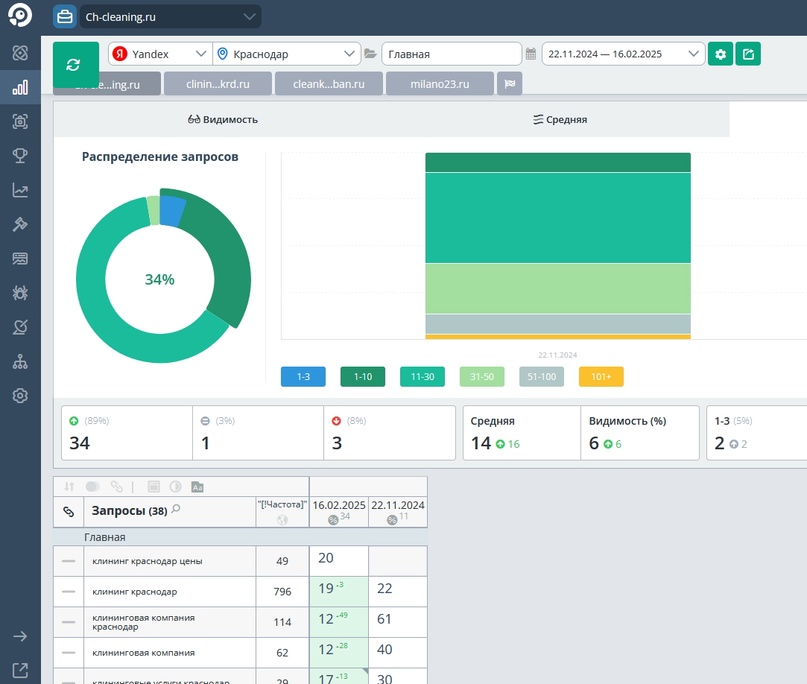Open the bug icon in the sidebar
The width and height of the screenshot is (807, 684).
coord(20,293)
